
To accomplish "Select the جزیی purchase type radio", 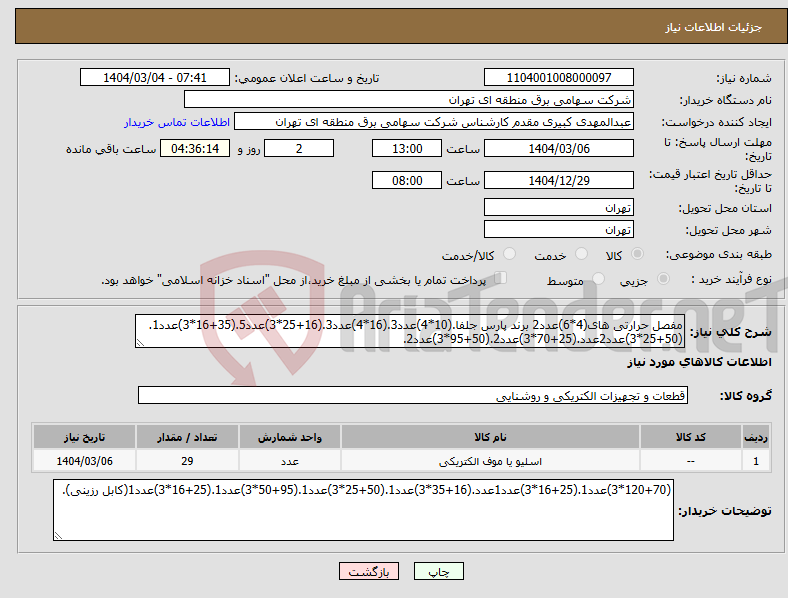I will (663, 278).
